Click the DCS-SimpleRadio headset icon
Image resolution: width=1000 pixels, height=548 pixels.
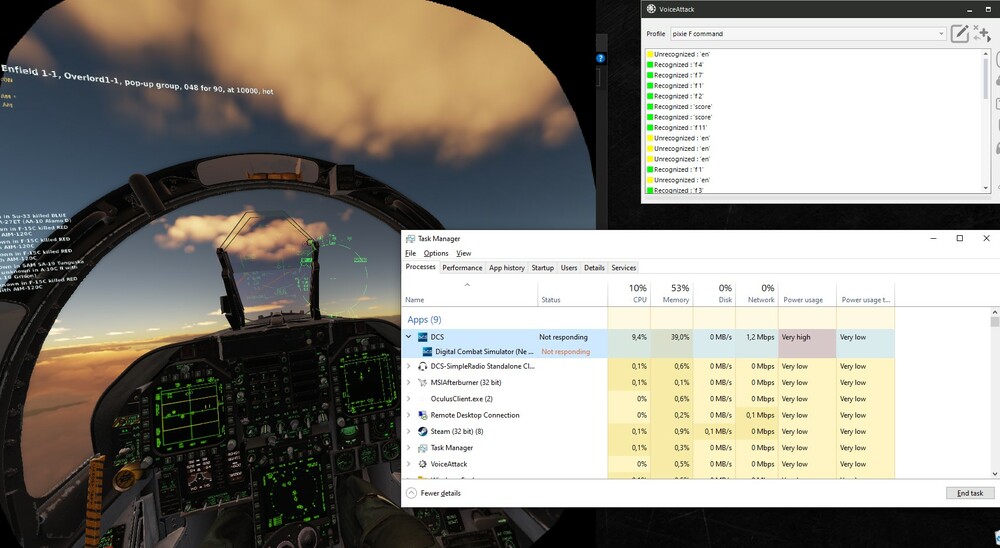422,366
